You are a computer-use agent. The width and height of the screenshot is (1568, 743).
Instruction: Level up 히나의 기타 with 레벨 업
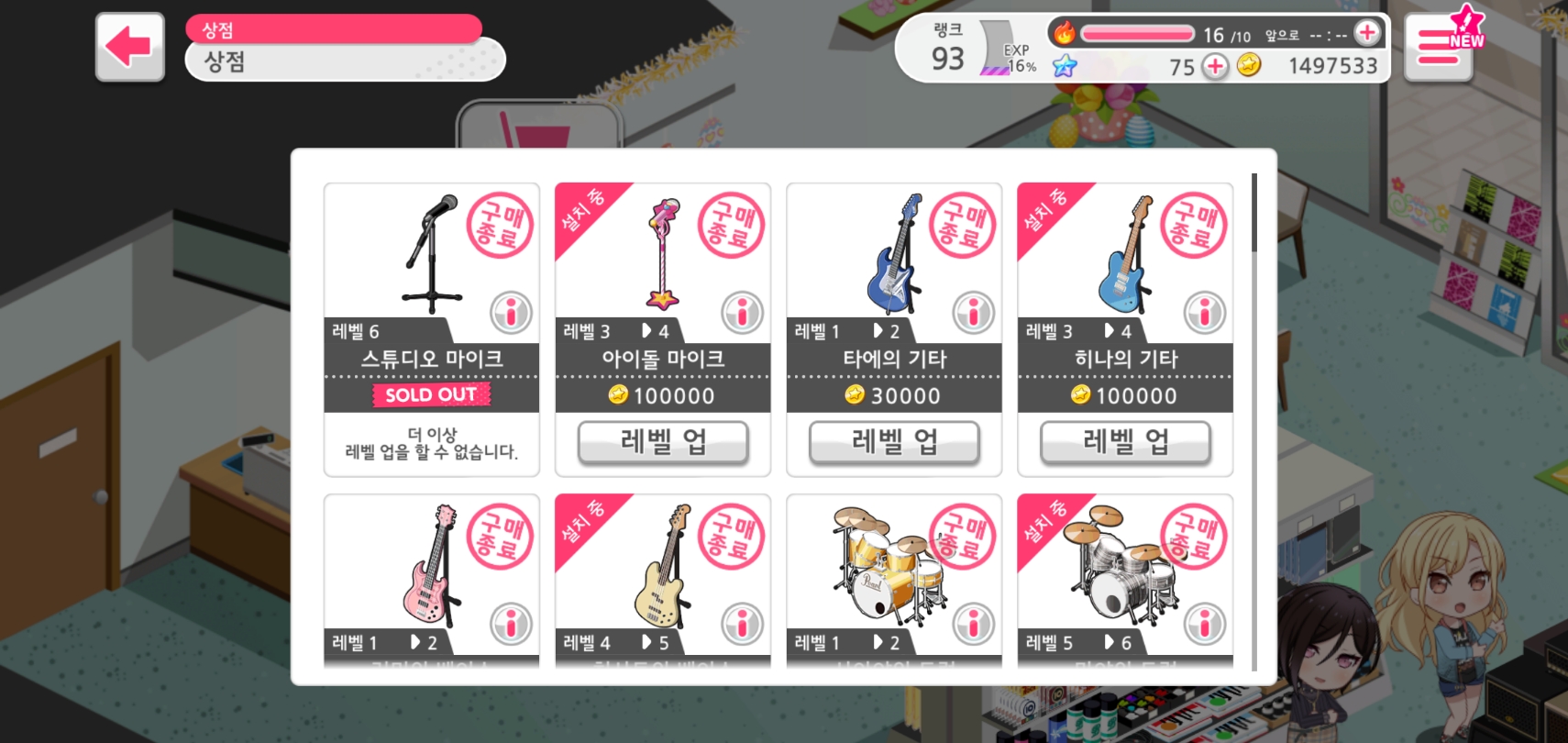tap(1125, 443)
